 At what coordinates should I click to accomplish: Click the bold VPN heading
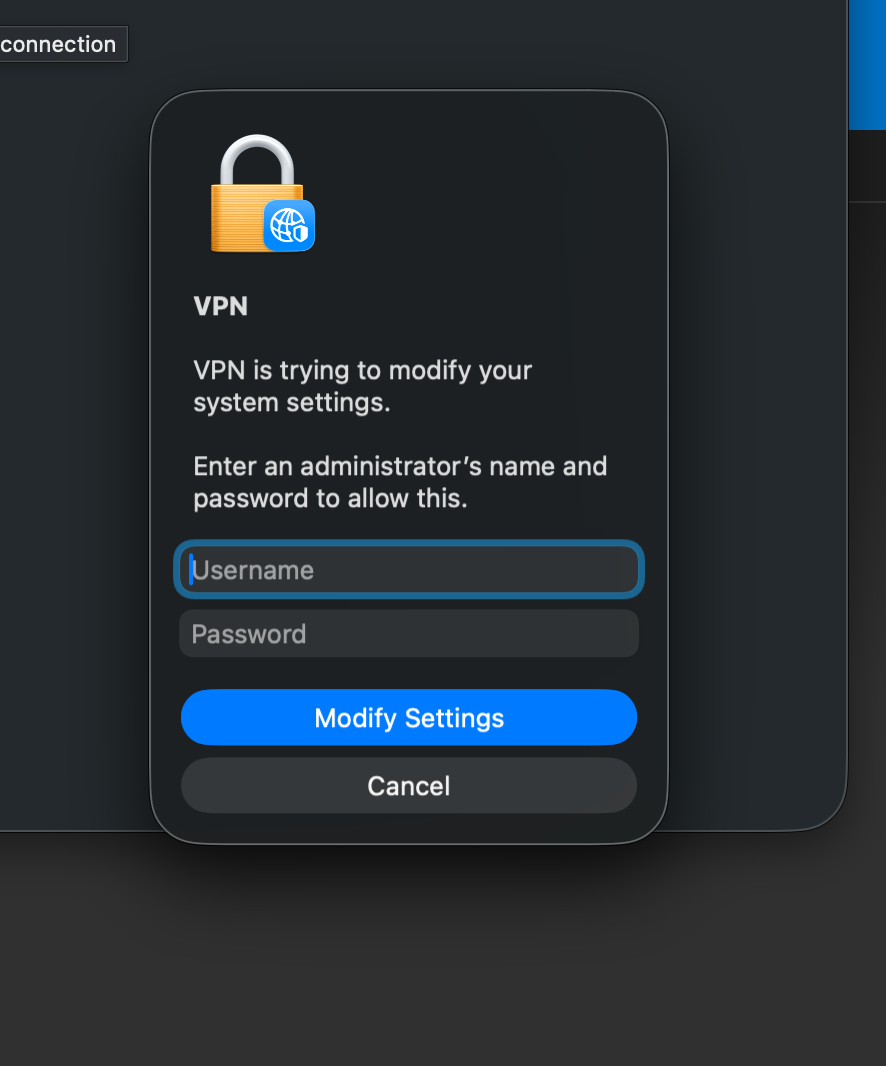[x=221, y=306]
